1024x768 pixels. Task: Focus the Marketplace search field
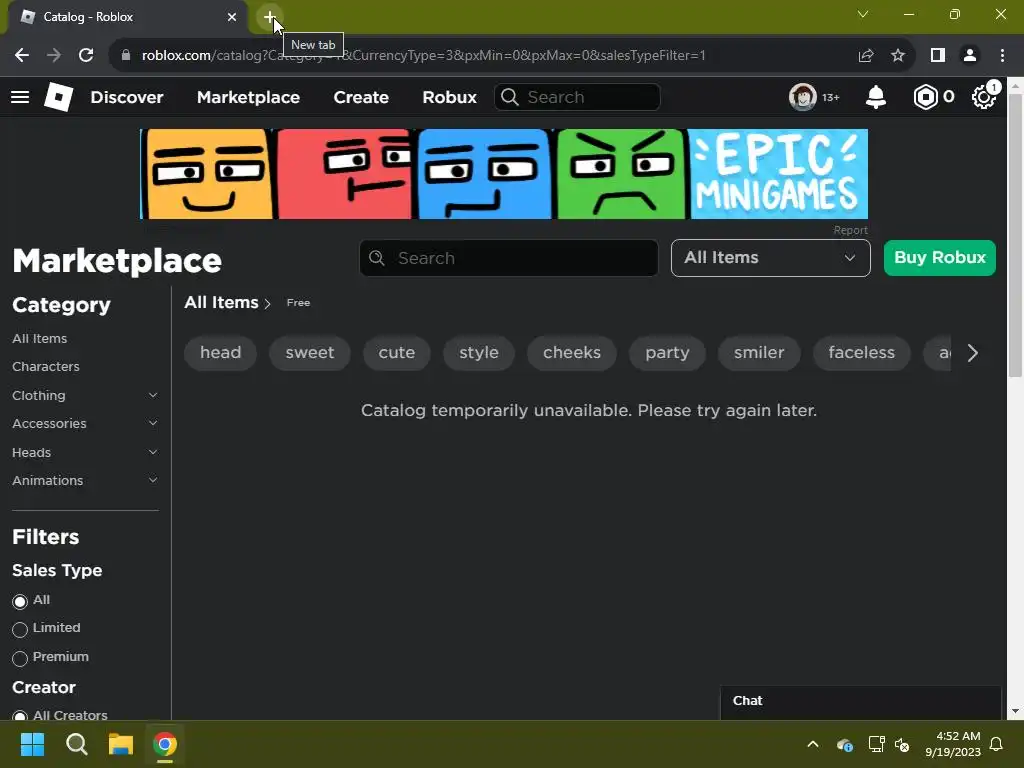pos(509,258)
